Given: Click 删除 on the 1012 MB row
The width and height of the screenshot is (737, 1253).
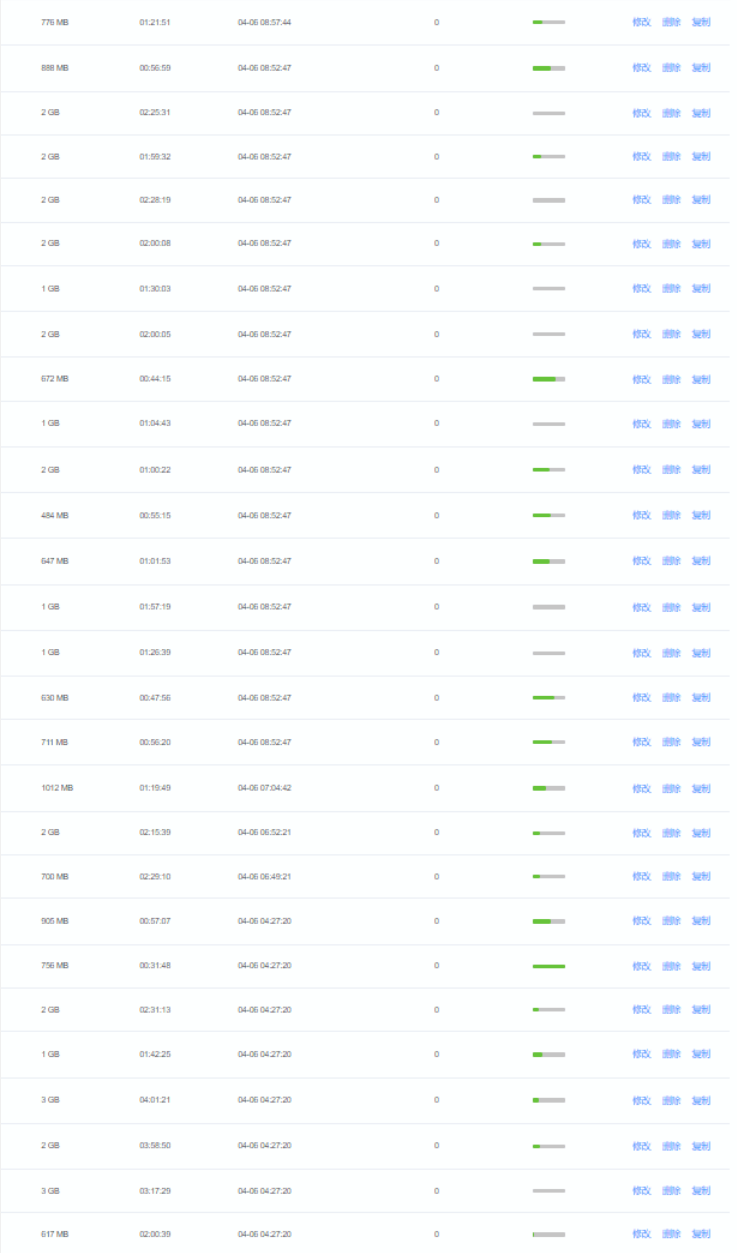Looking at the screenshot, I should click(671, 789).
